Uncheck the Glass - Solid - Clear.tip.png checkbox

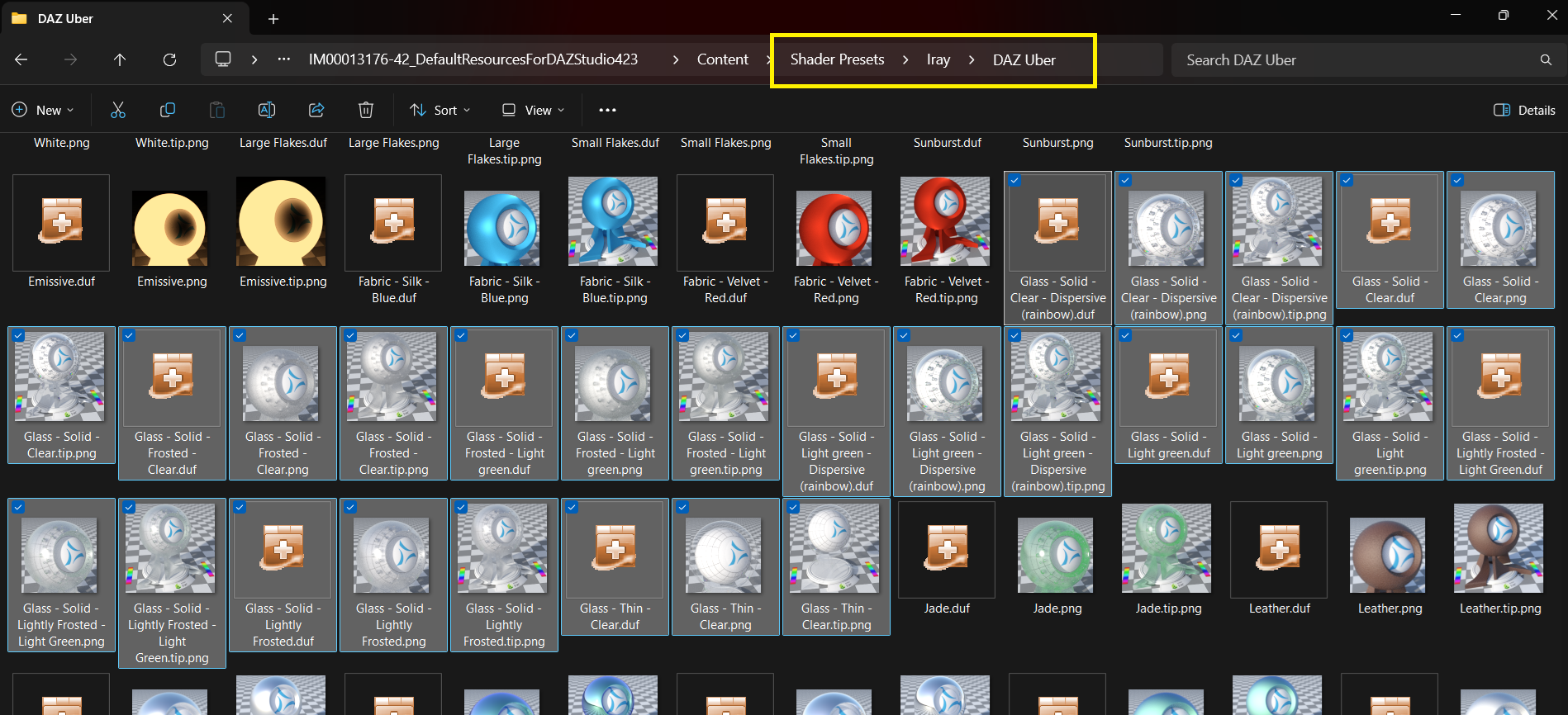tap(18, 336)
